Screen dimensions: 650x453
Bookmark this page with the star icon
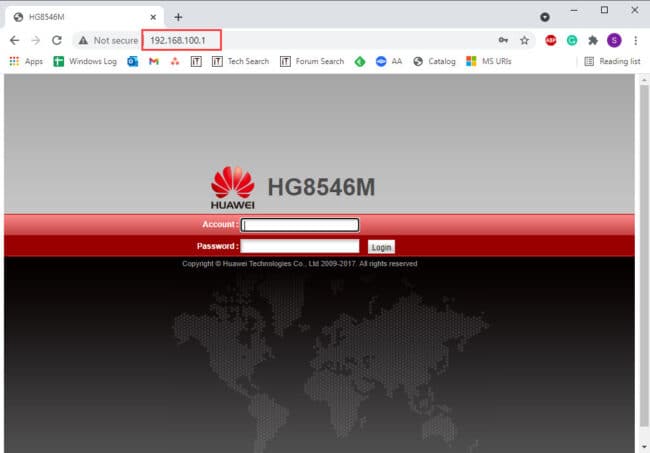click(x=524, y=40)
